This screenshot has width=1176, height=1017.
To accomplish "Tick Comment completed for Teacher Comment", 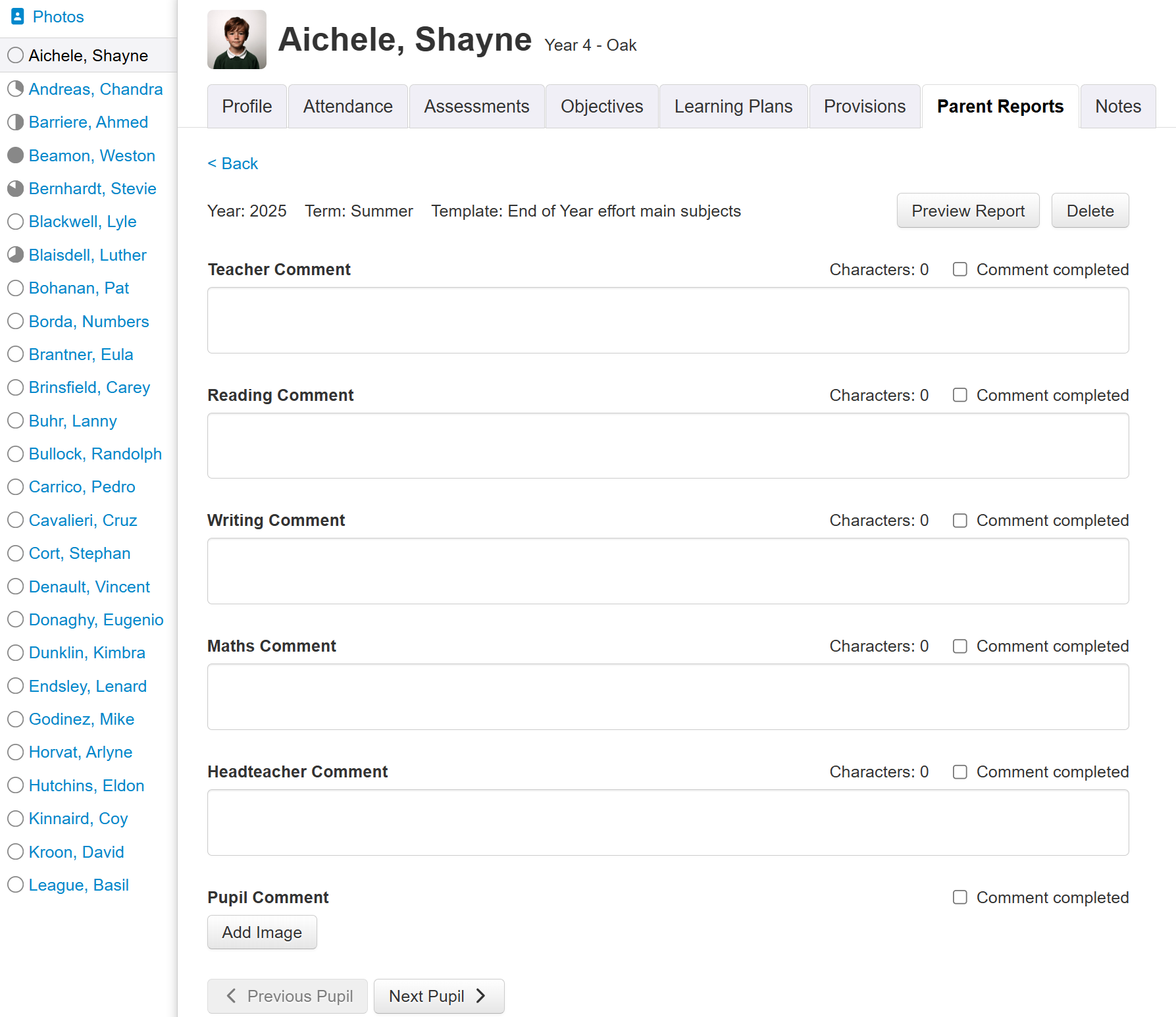I will 960,269.
